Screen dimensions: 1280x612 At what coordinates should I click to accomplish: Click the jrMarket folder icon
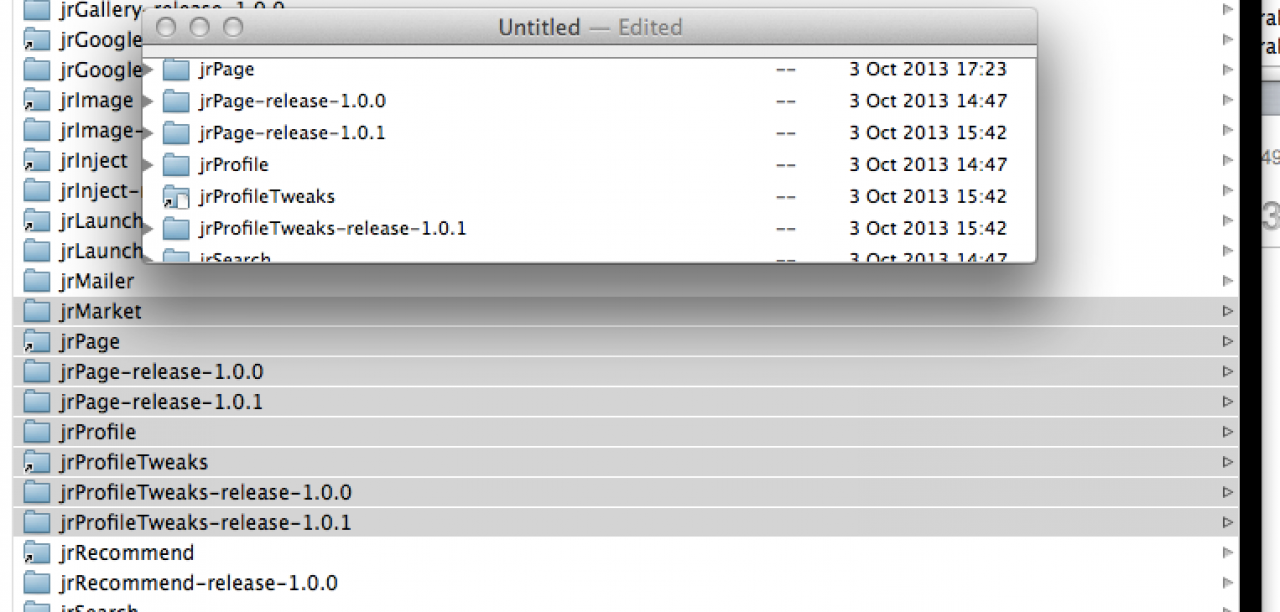[36, 311]
